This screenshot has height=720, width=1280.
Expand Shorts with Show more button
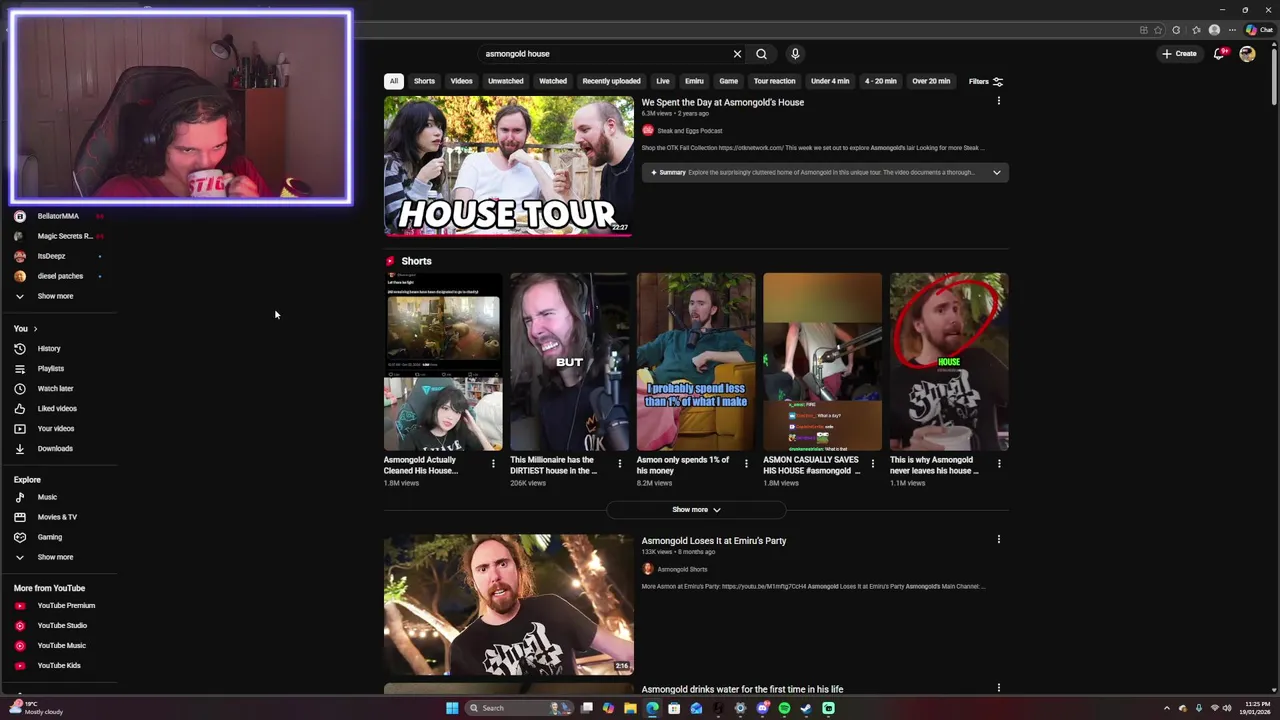coord(696,510)
